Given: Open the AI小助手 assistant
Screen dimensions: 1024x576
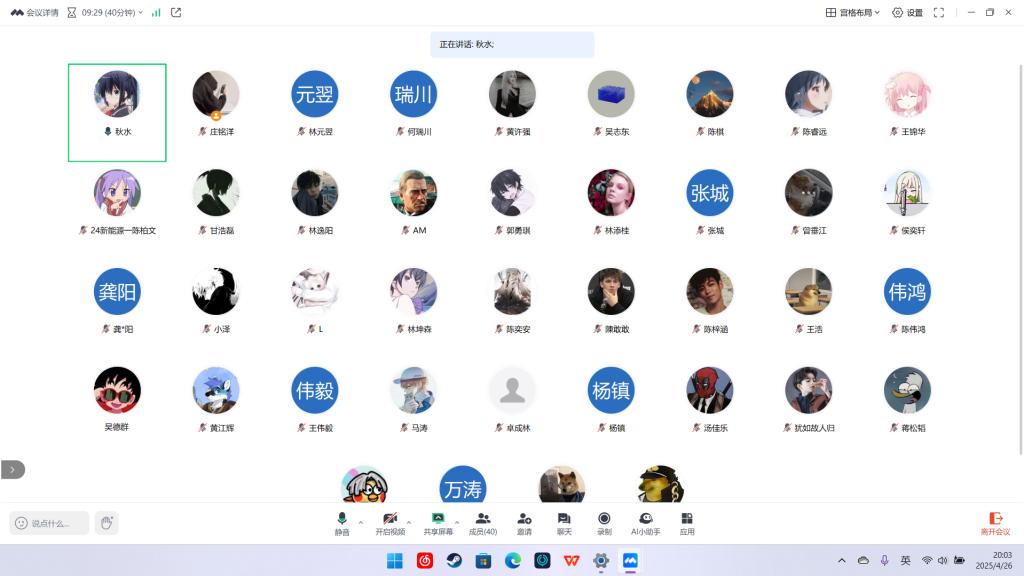Looking at the screenshot, I should click(646, 523).
